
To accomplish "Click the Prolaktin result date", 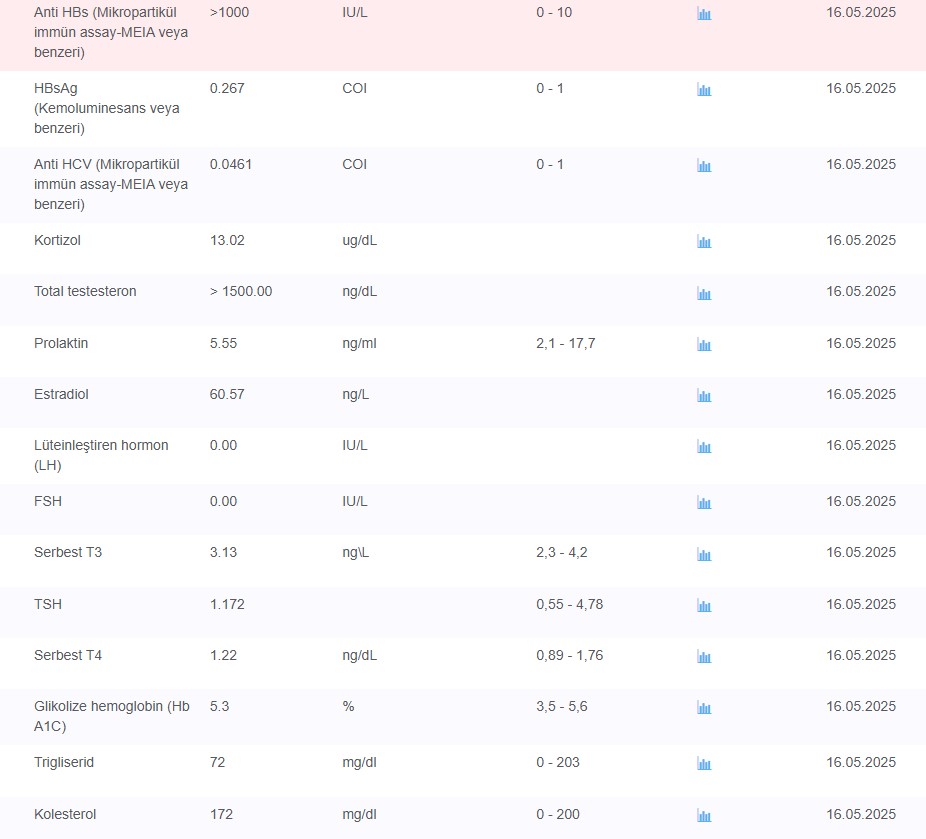I will [860, 343].
